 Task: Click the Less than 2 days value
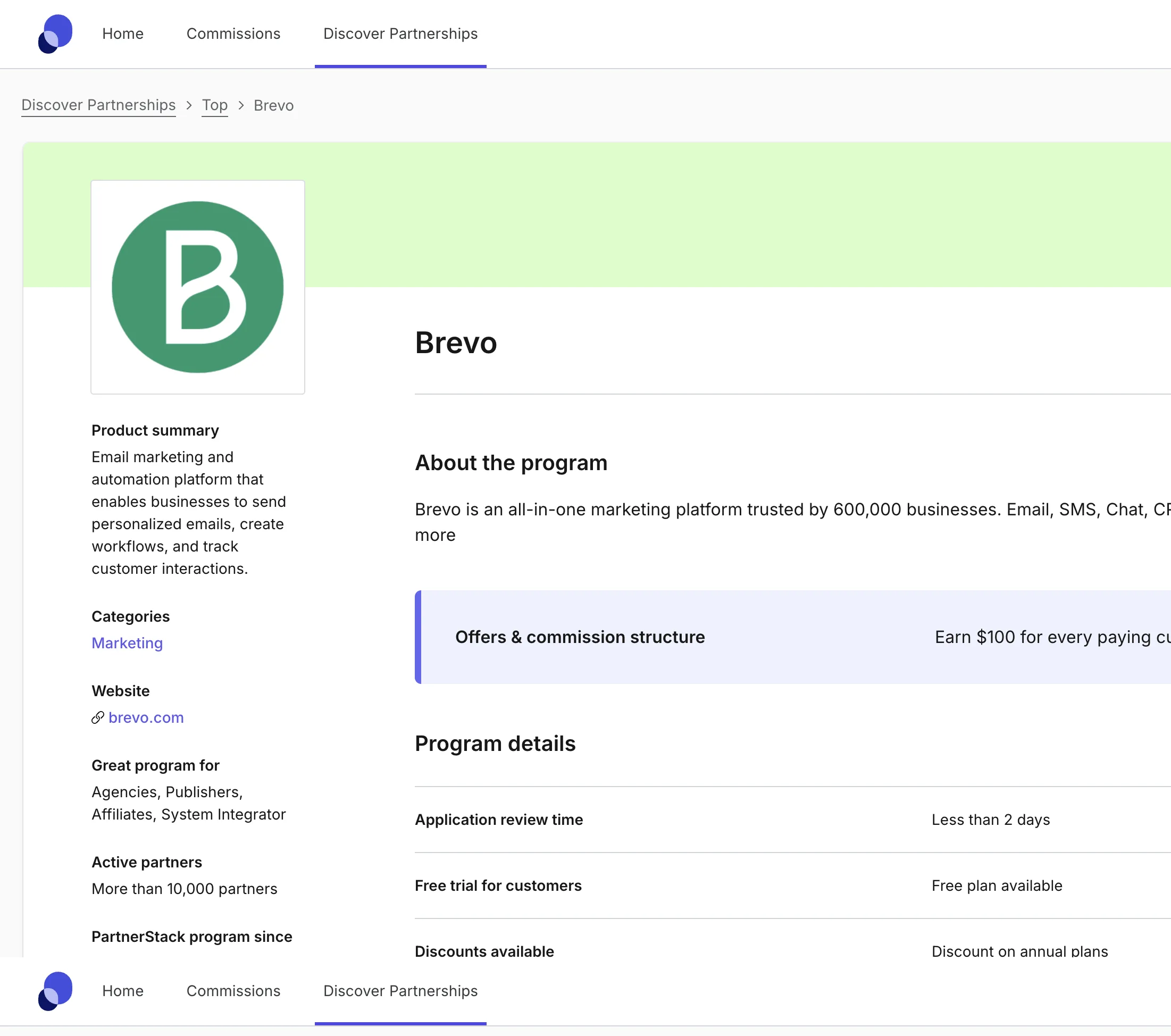tap(991, 820)
